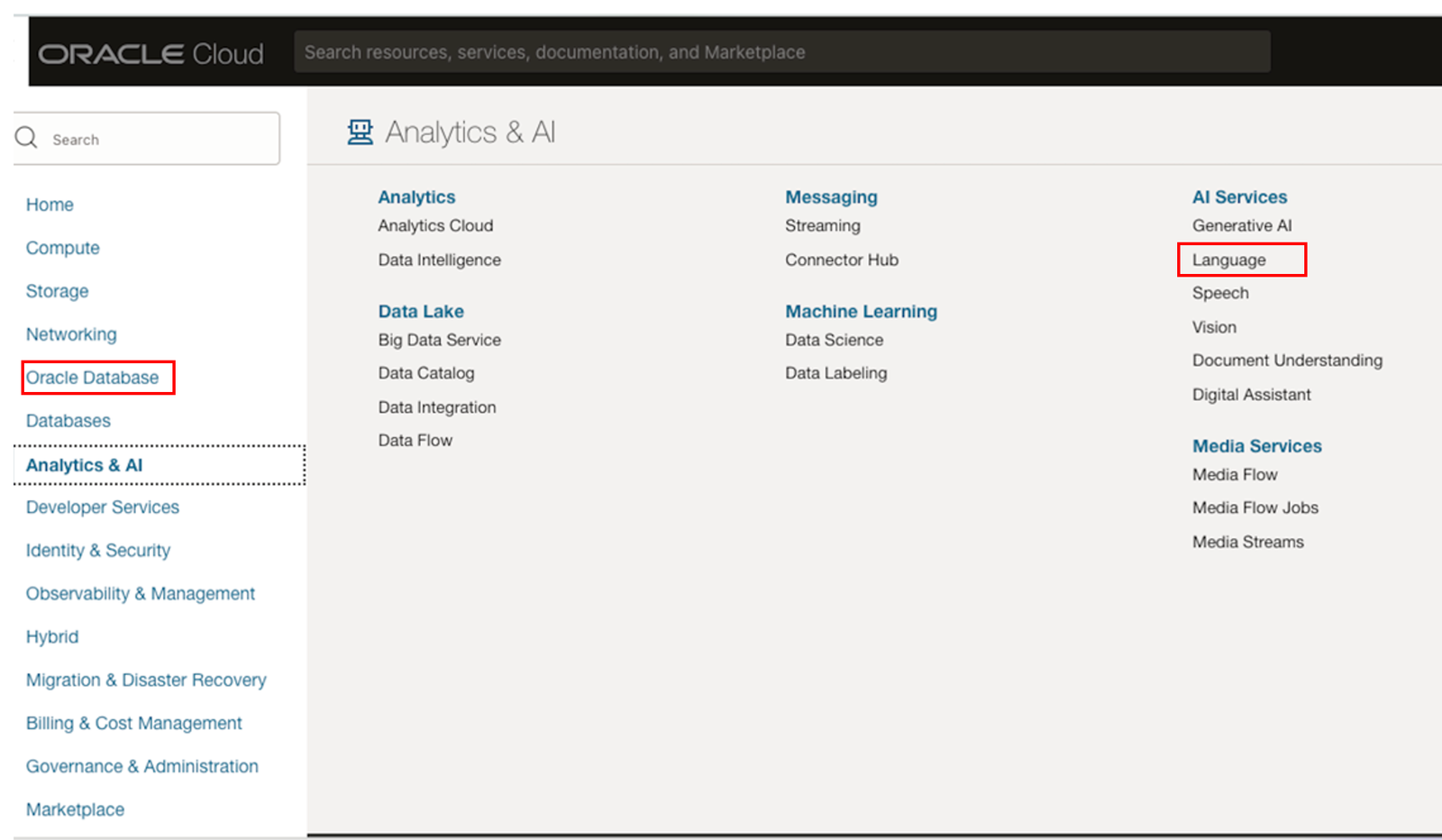Click the ORACLE Cloud logo

coord(150,52)
